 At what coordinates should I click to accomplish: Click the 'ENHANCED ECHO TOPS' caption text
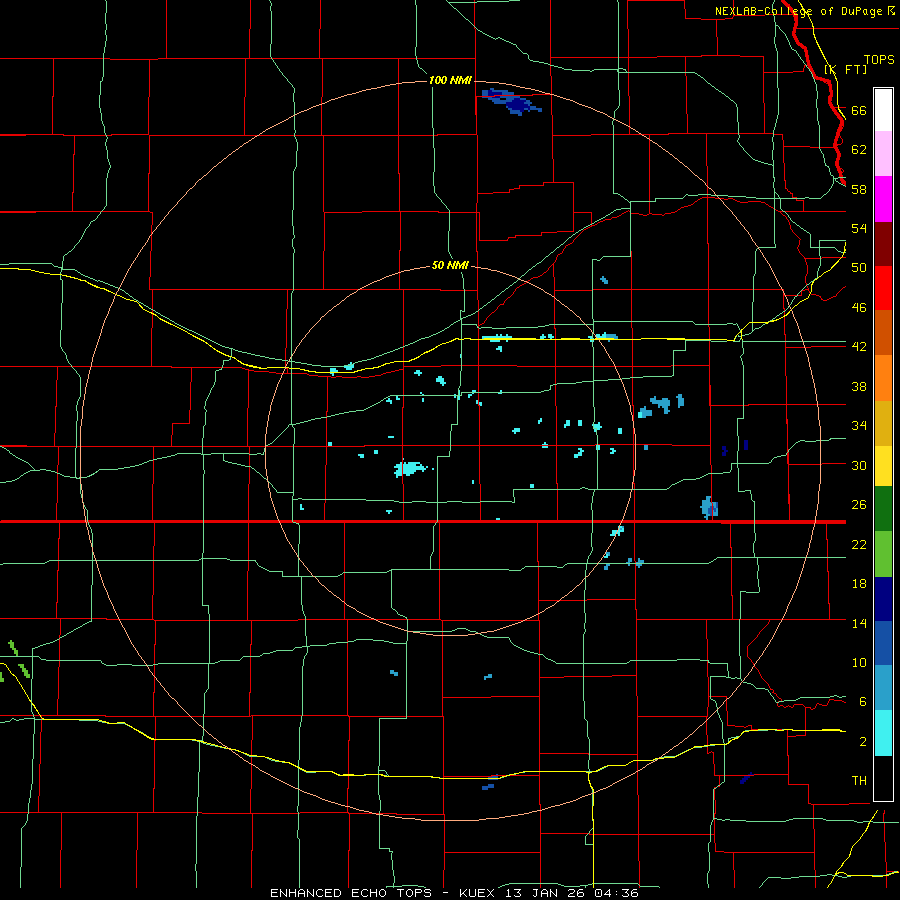tap(351, 893)
